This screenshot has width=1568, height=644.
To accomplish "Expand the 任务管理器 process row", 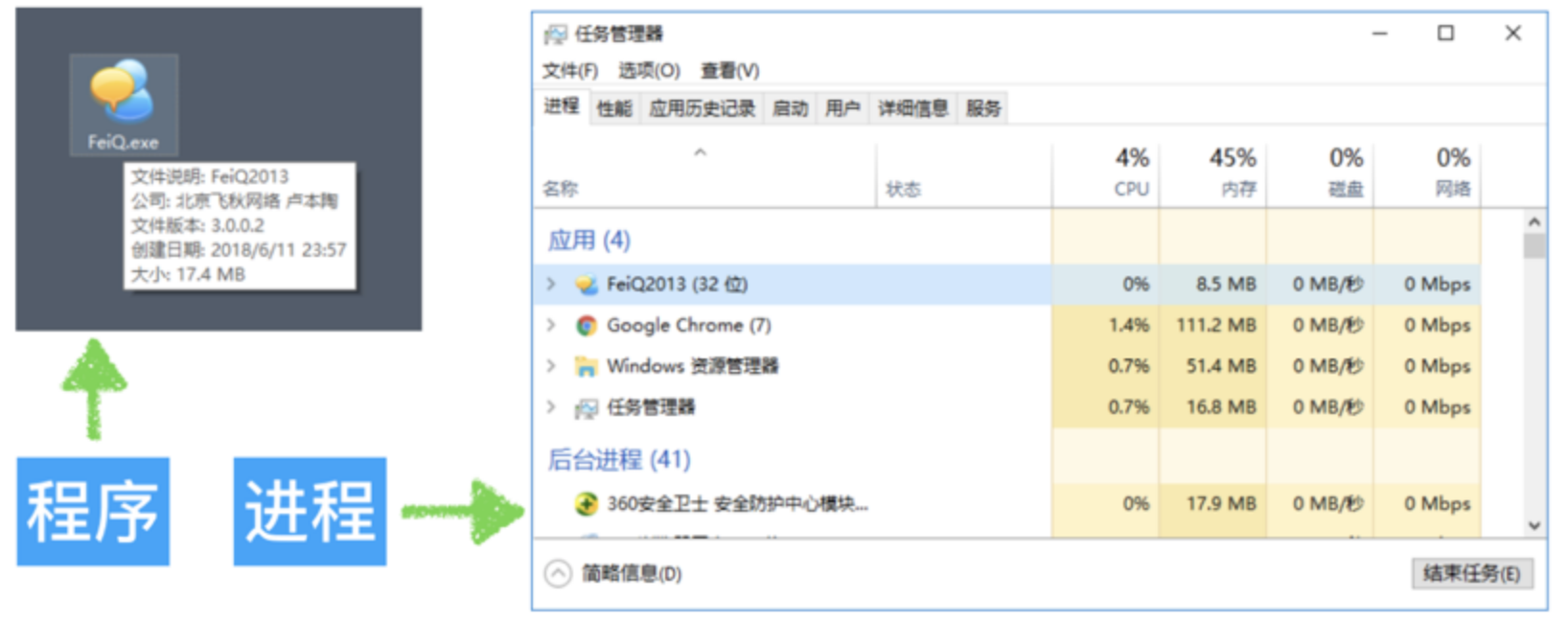I will [x=551, y=407].
